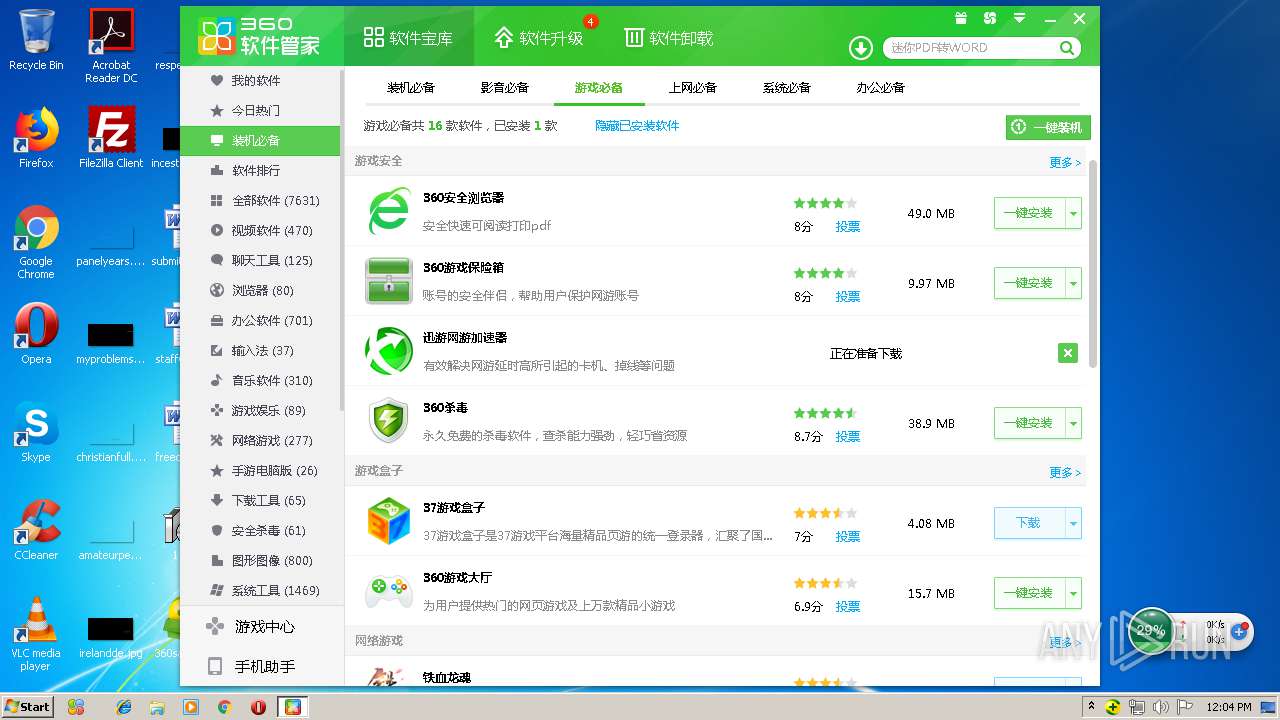Open 输入法 (37) category

coord(260,351)
